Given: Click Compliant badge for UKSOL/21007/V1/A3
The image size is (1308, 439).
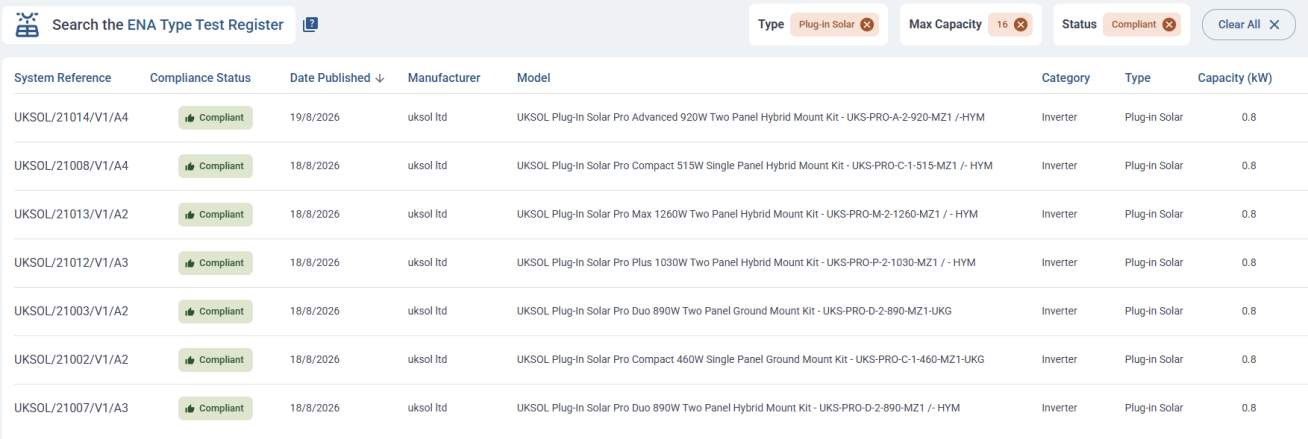Looking at the screenshot, I should pyautogui.click(x=215, y=408).
